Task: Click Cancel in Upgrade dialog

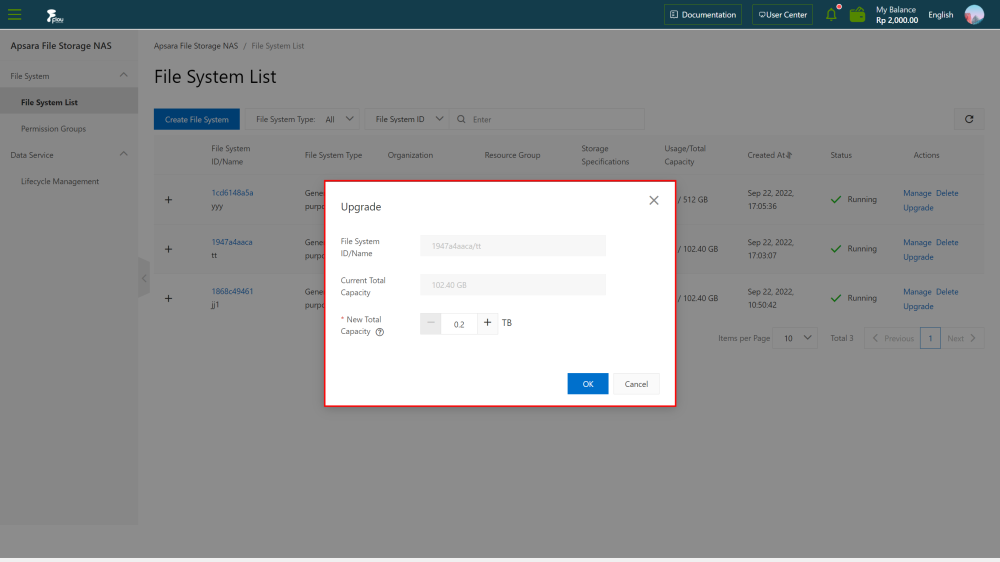Action: click(636, 383)
